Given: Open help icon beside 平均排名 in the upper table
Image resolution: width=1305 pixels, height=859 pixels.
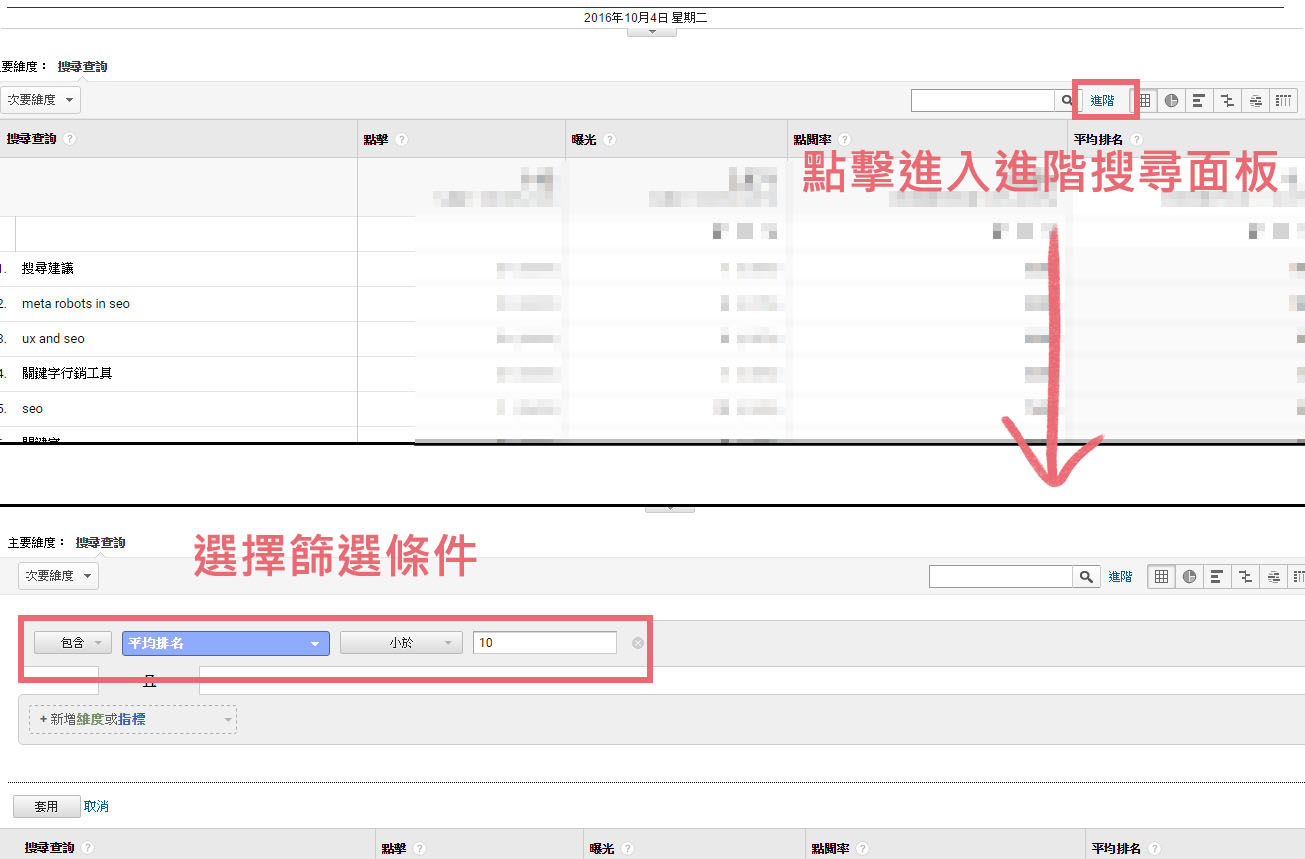Looking at the screenshot, I should (x=1136, y=140).
